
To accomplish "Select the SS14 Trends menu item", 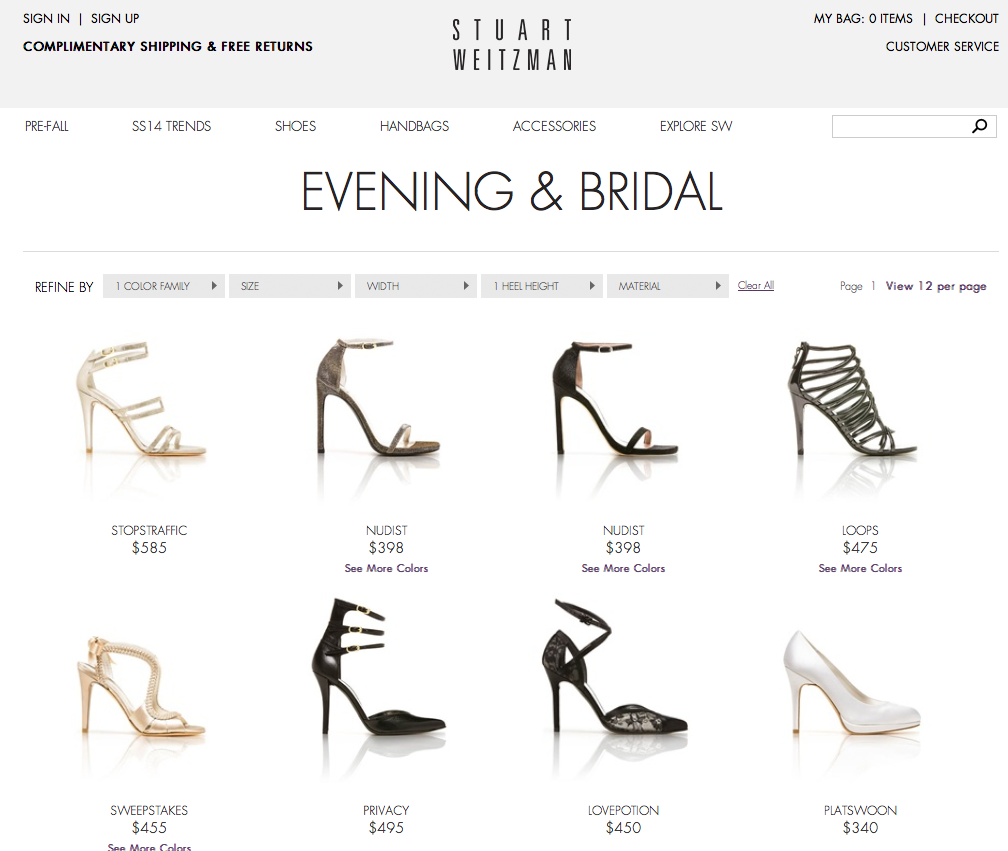I will coord(171,126).
